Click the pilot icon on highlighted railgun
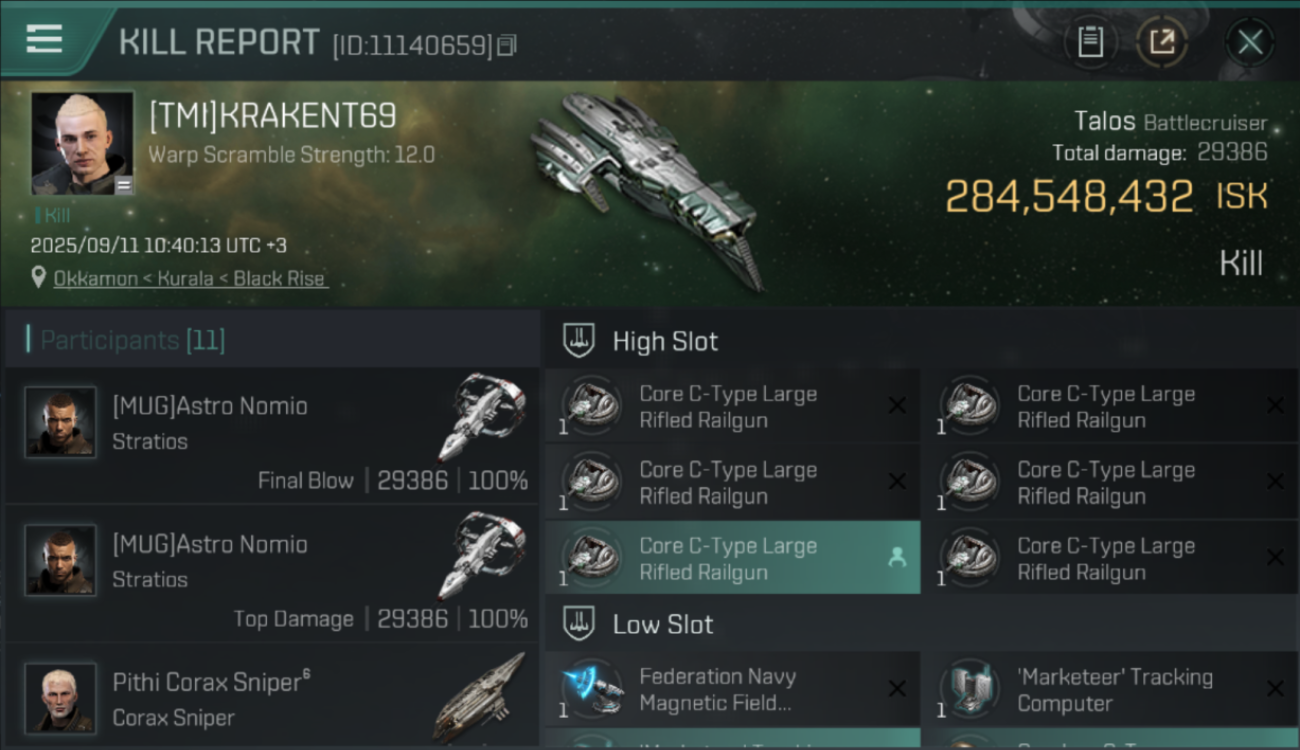This screenshot has height=750, width=1300. tap(896, 559)
